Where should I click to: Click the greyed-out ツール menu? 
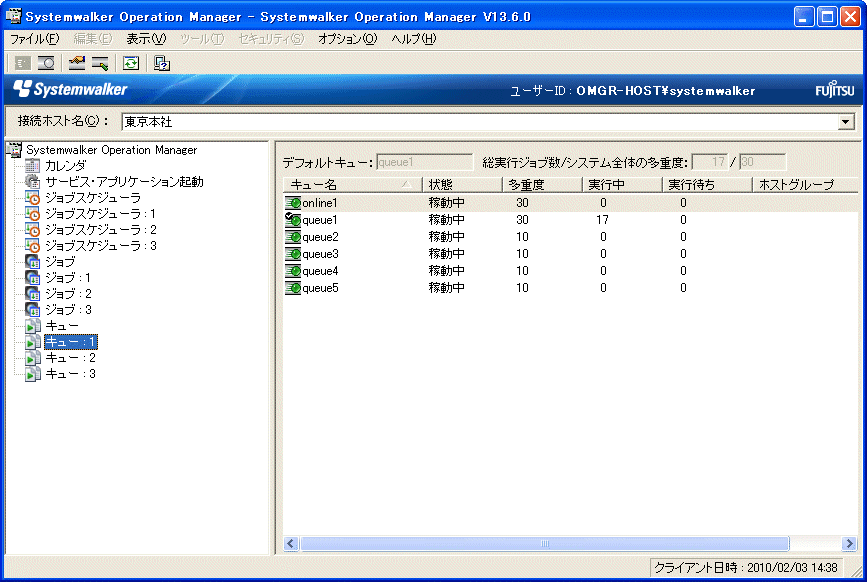click(x=202, y=39)
